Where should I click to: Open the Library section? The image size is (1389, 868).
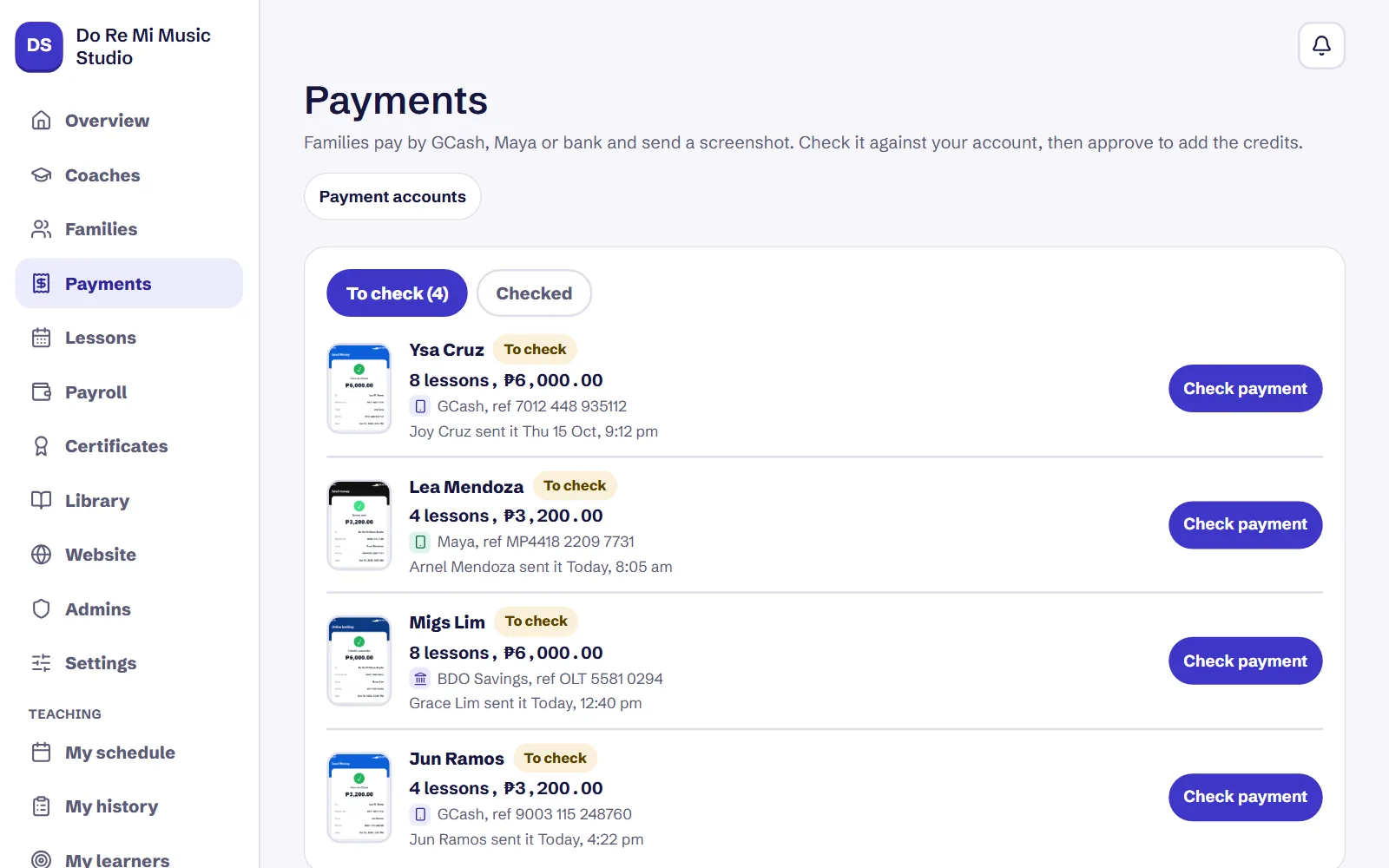[x=129, y=501]
